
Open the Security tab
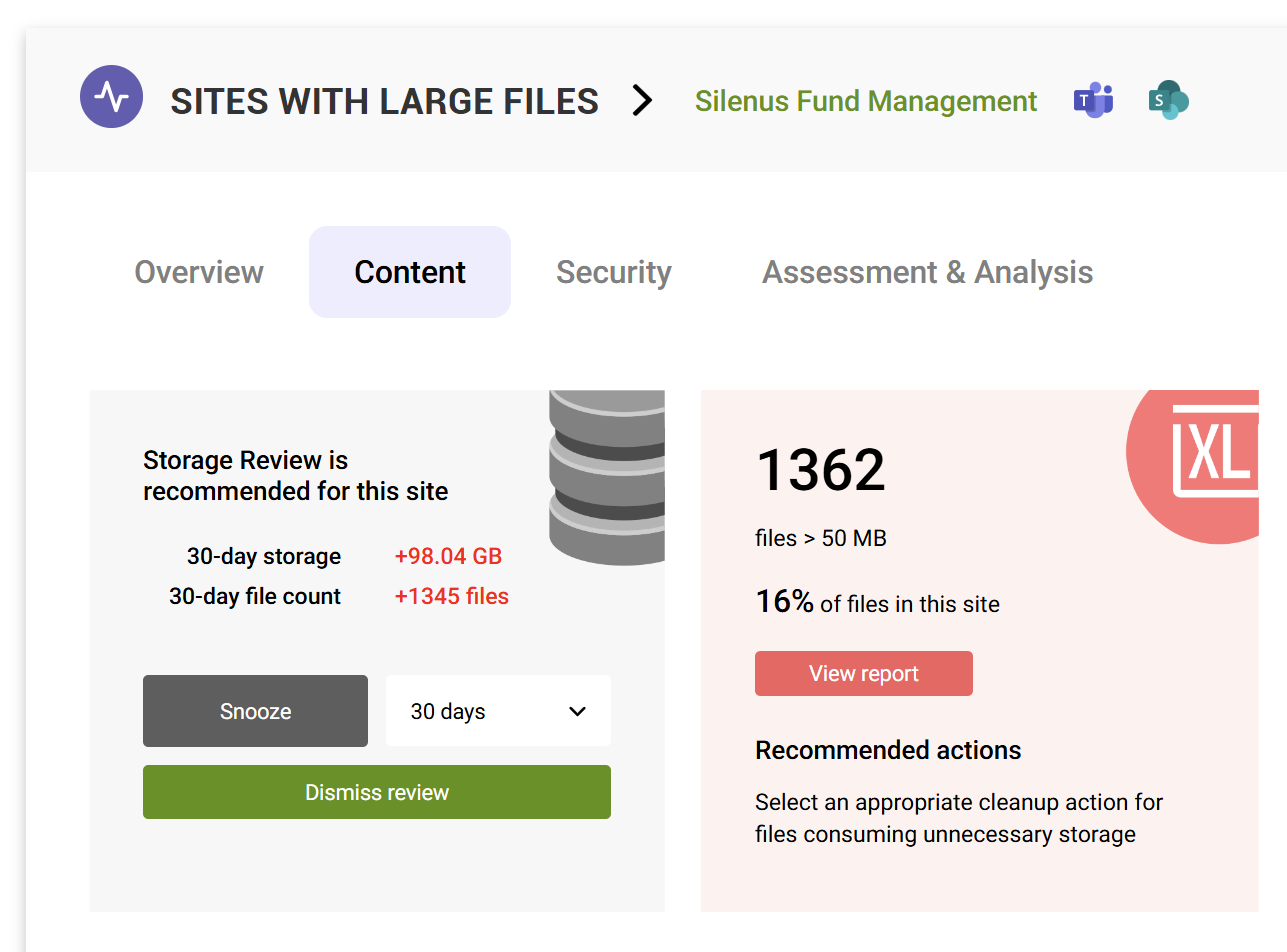pos(613,272)
